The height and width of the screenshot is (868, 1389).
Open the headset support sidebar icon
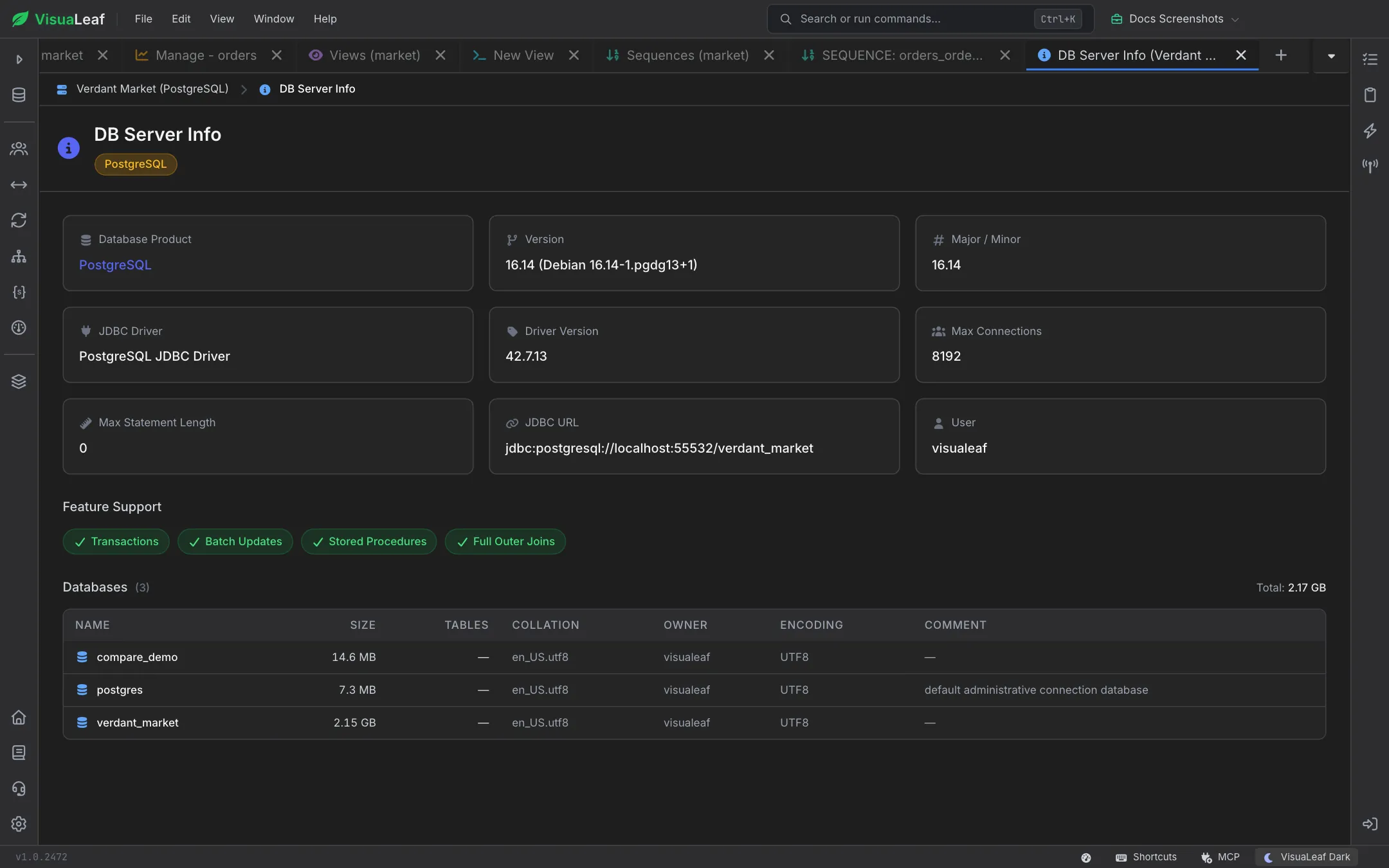[19, 788]
